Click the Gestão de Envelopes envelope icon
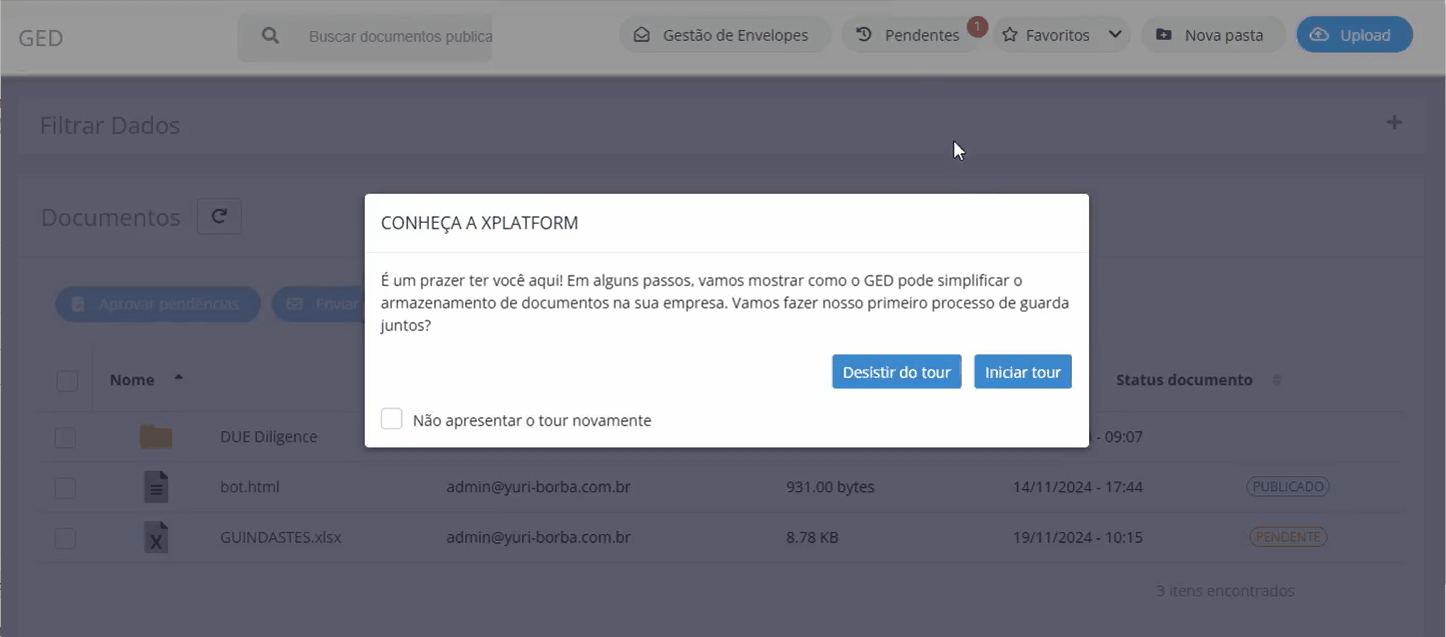 [642, 35]
